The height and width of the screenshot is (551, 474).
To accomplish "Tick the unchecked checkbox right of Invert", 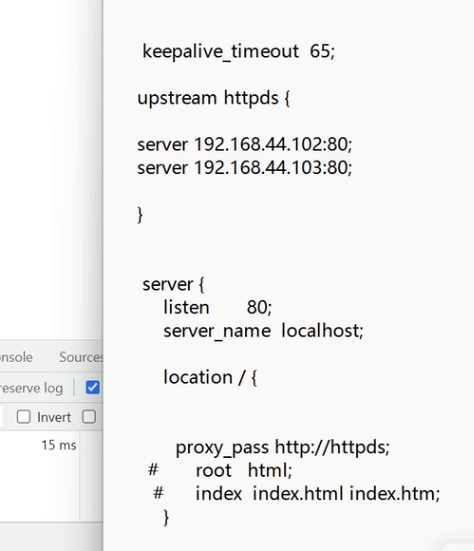I will coord(89,417).
